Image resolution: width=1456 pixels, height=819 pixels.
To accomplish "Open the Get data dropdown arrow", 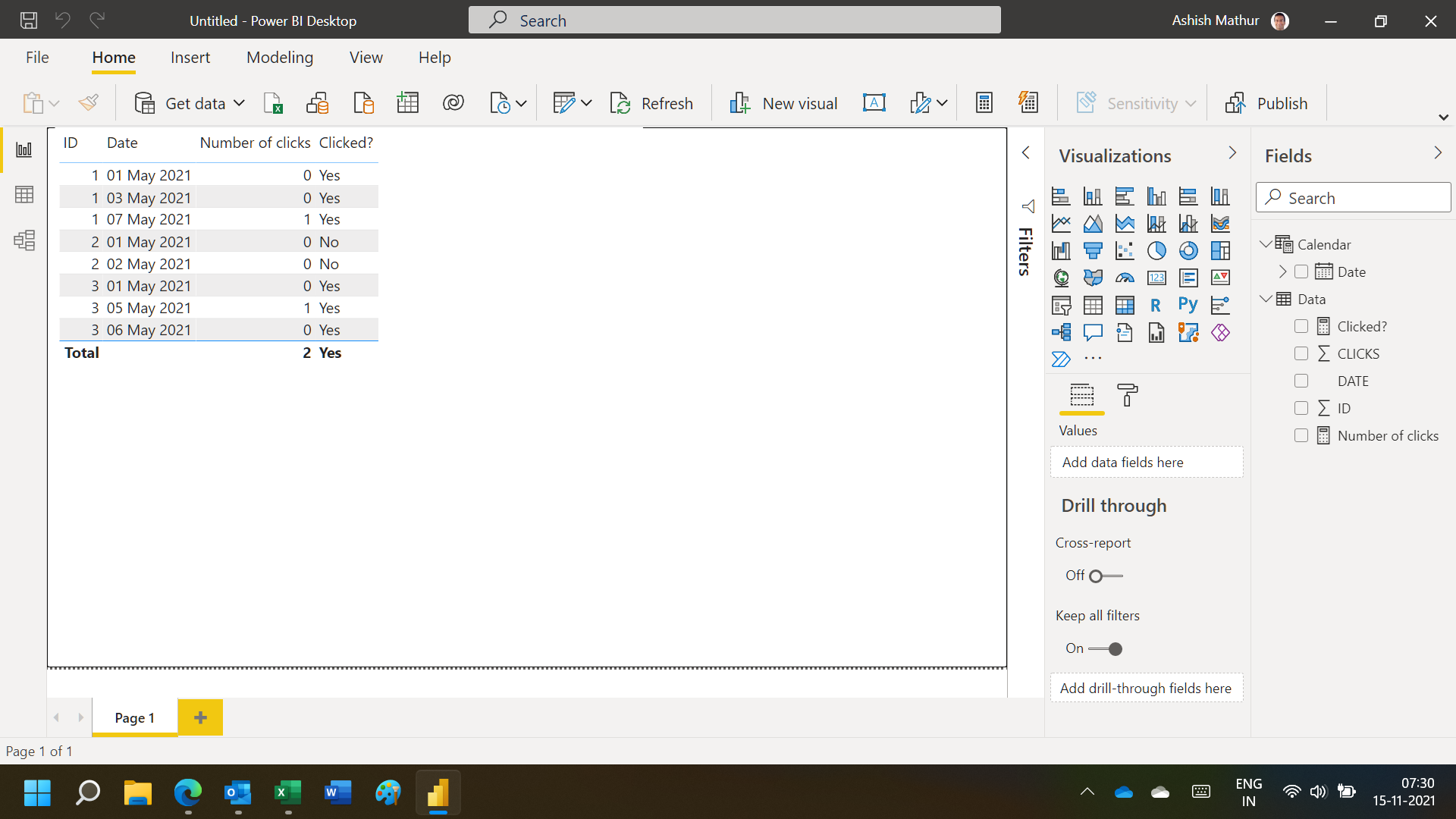I will pyautogui.click(x=239, y=103).
